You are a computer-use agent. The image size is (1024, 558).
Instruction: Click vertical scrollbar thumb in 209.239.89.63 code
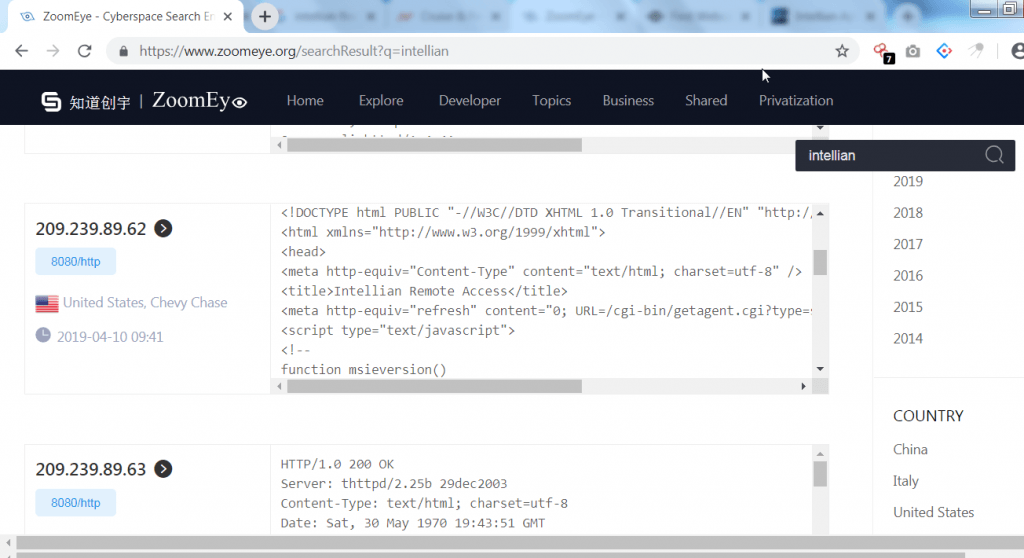pyautogui.click(x=820, y=474)
